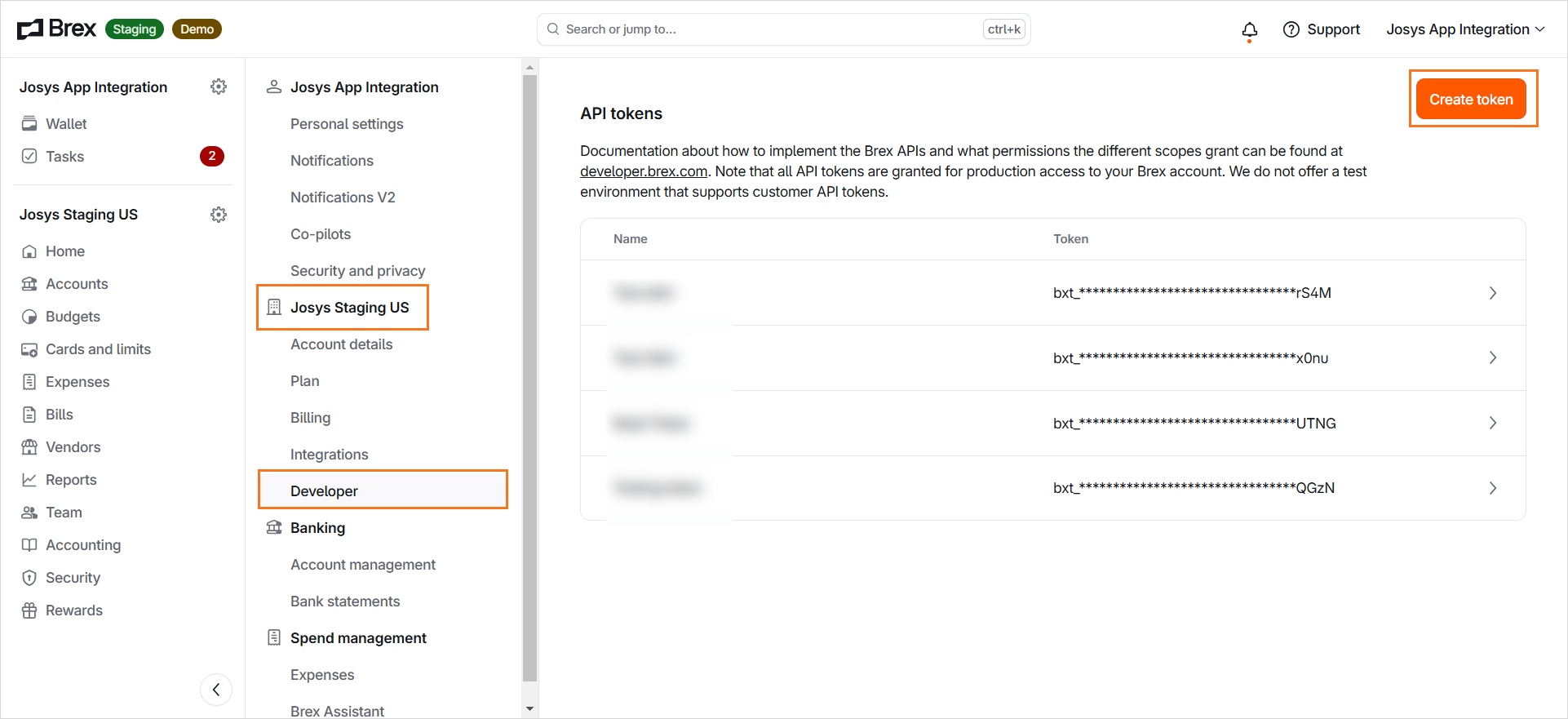Open the Notifications settings page
This screenshot has width=1568, height=719.
coord(332,161)
